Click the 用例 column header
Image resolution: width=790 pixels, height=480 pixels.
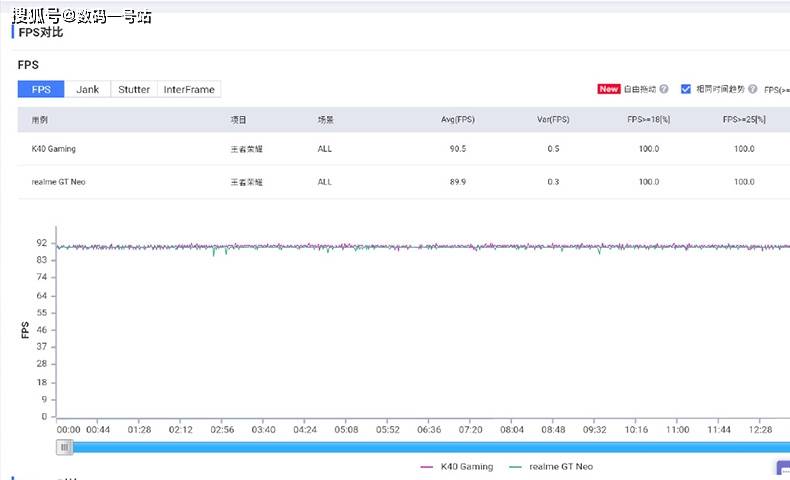39,120
